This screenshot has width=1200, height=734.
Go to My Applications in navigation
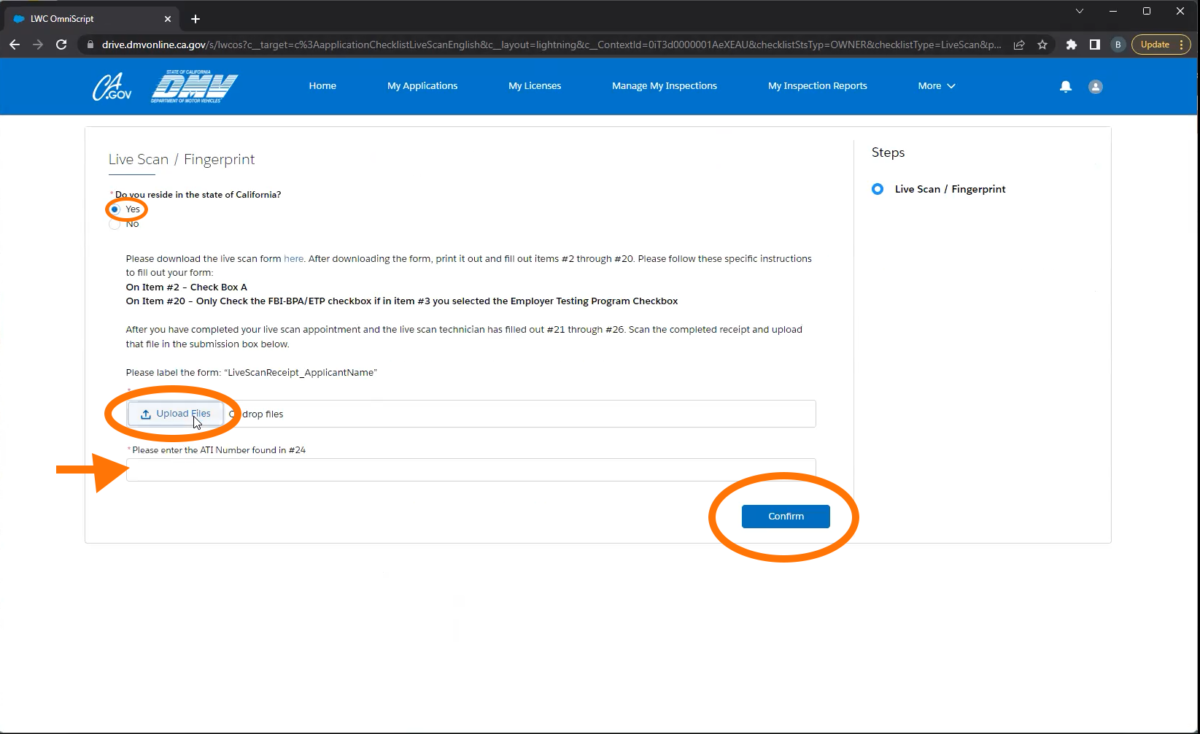click(x=422, y=86)
